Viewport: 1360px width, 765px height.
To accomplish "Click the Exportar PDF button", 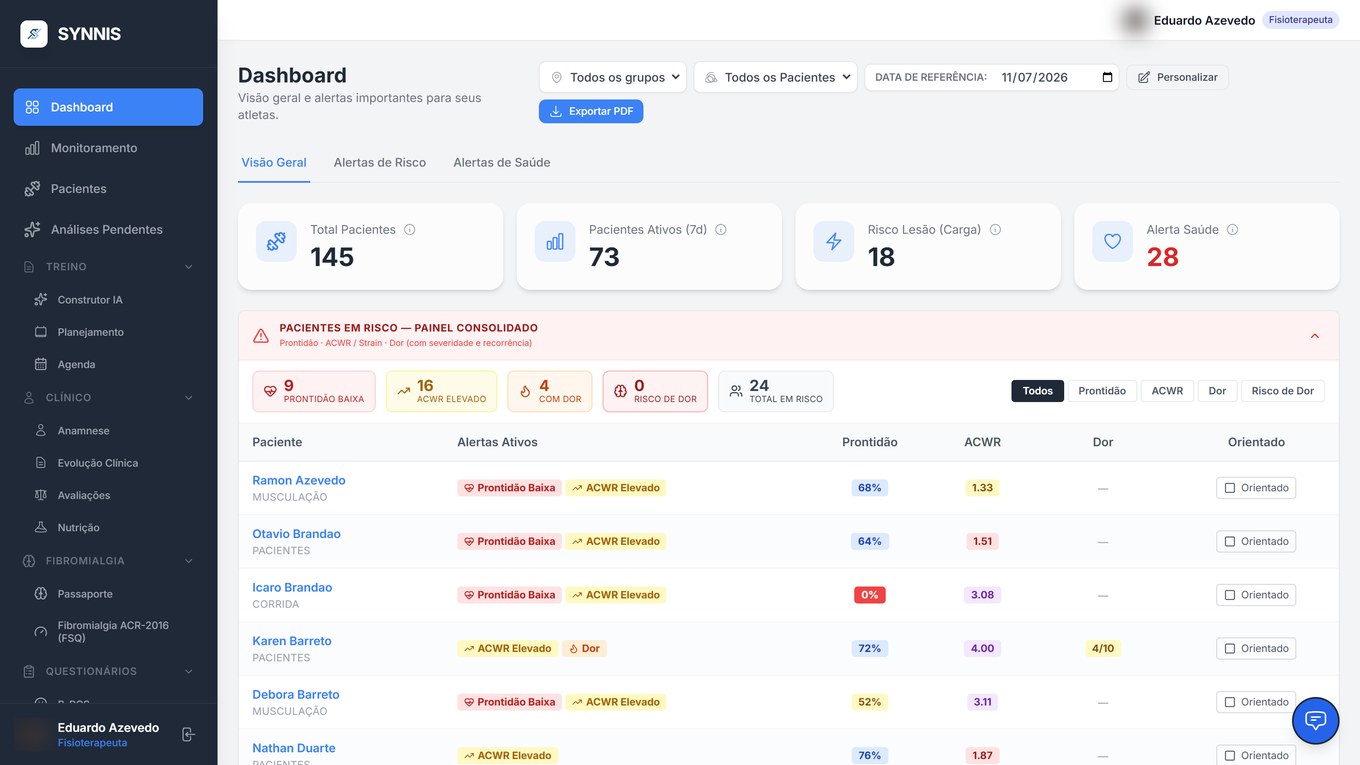I will point(591,111).
